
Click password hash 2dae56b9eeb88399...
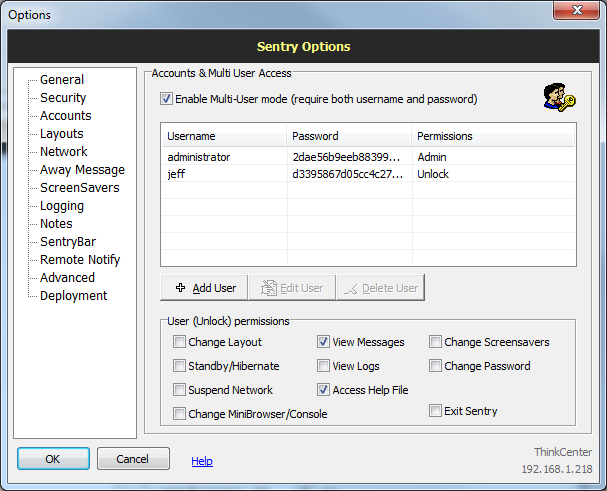346,157
